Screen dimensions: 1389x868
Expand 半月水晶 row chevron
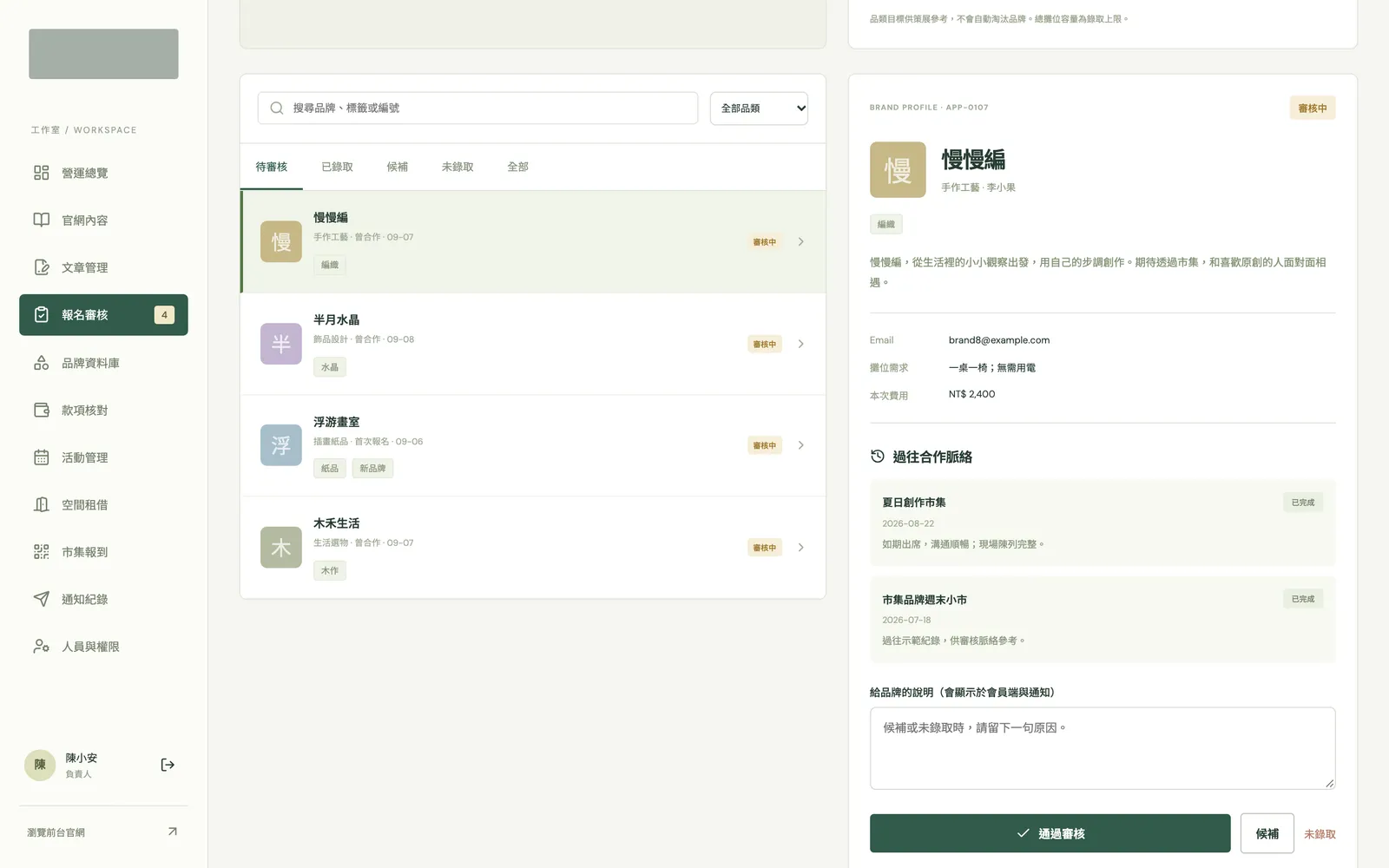800,344
